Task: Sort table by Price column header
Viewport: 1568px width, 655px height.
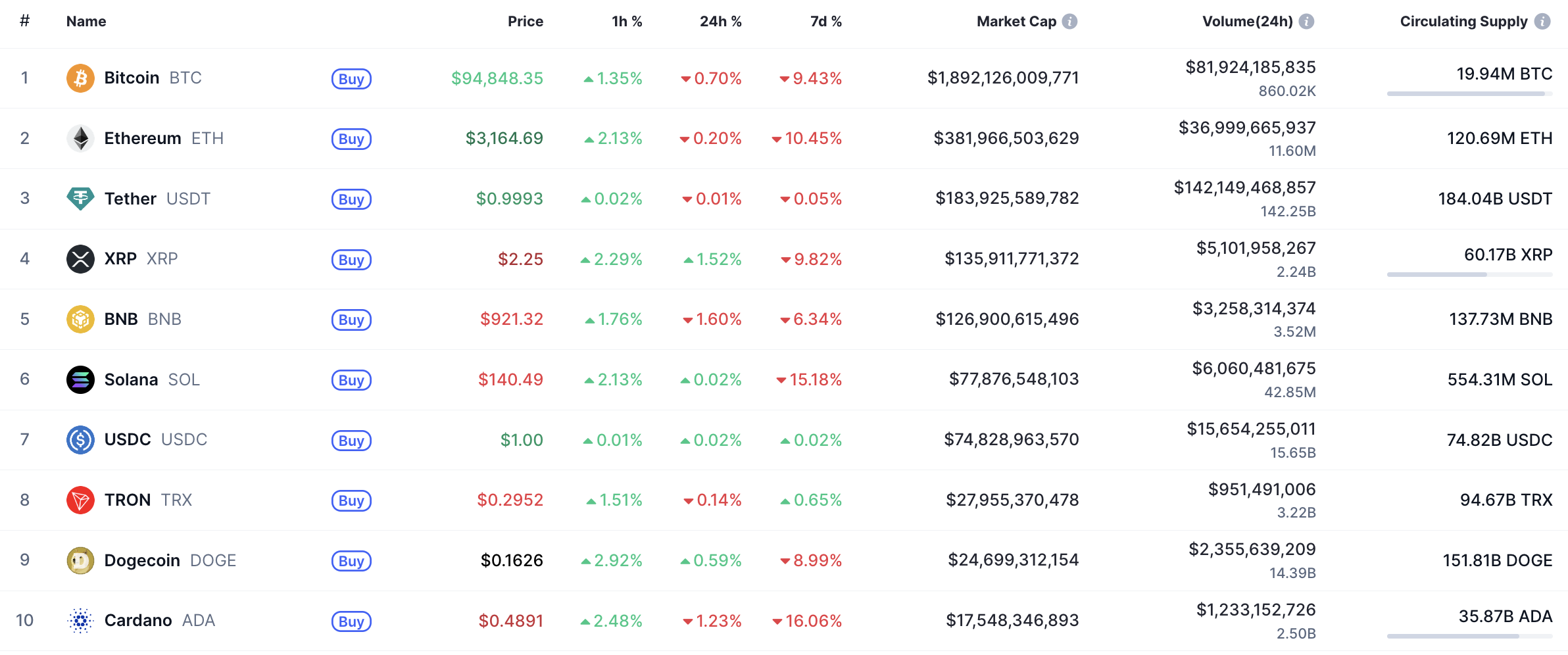Action: 525,22
